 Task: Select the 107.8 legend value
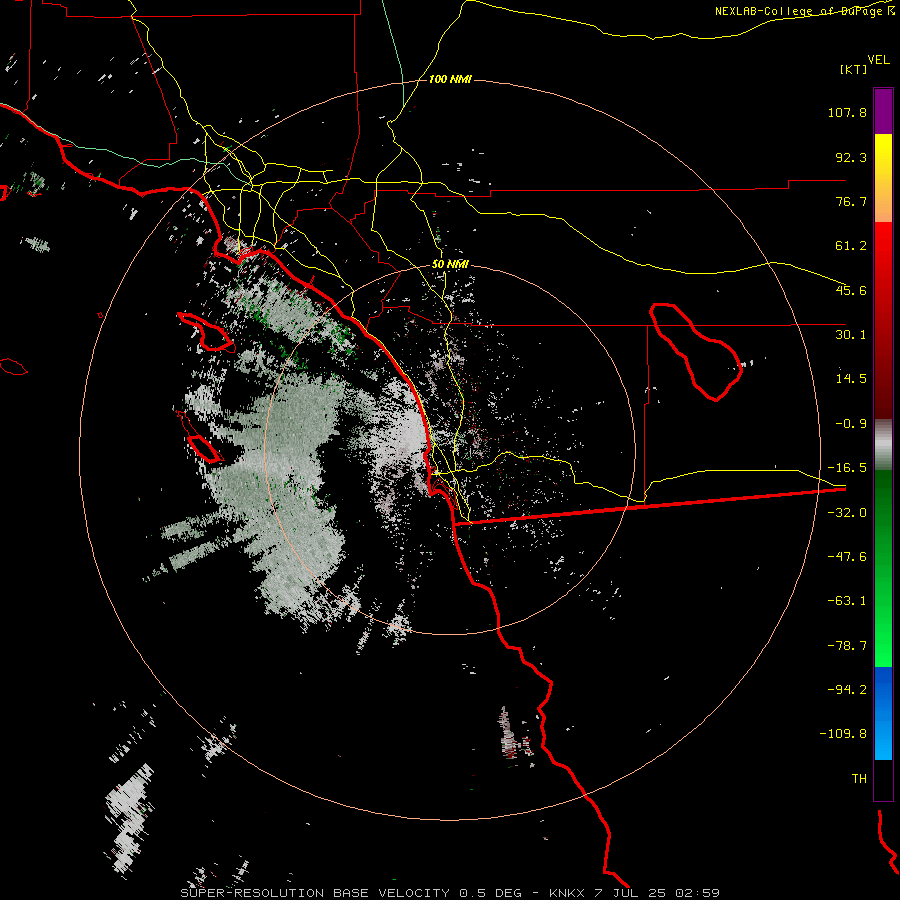(x=847, y=112)
